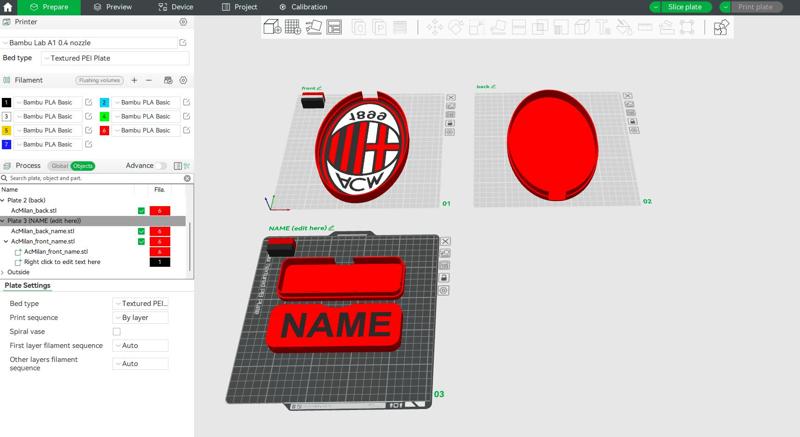Open settings of the NAME plate
This screenshot has width=800, height=437.
pos(444,291)
